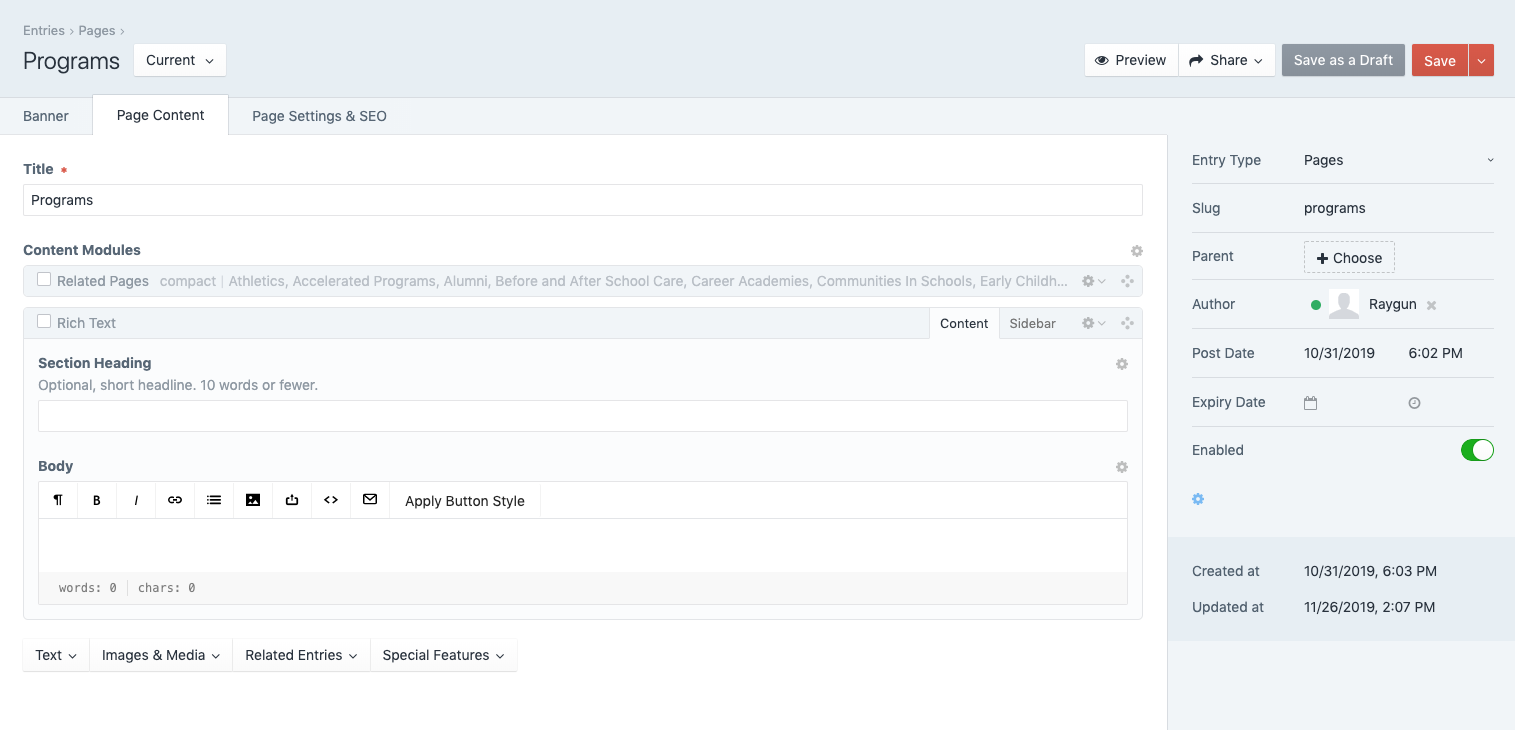Select the Rich Text module checkbox
The image size is (1515, 730).
tap(43, 322)
